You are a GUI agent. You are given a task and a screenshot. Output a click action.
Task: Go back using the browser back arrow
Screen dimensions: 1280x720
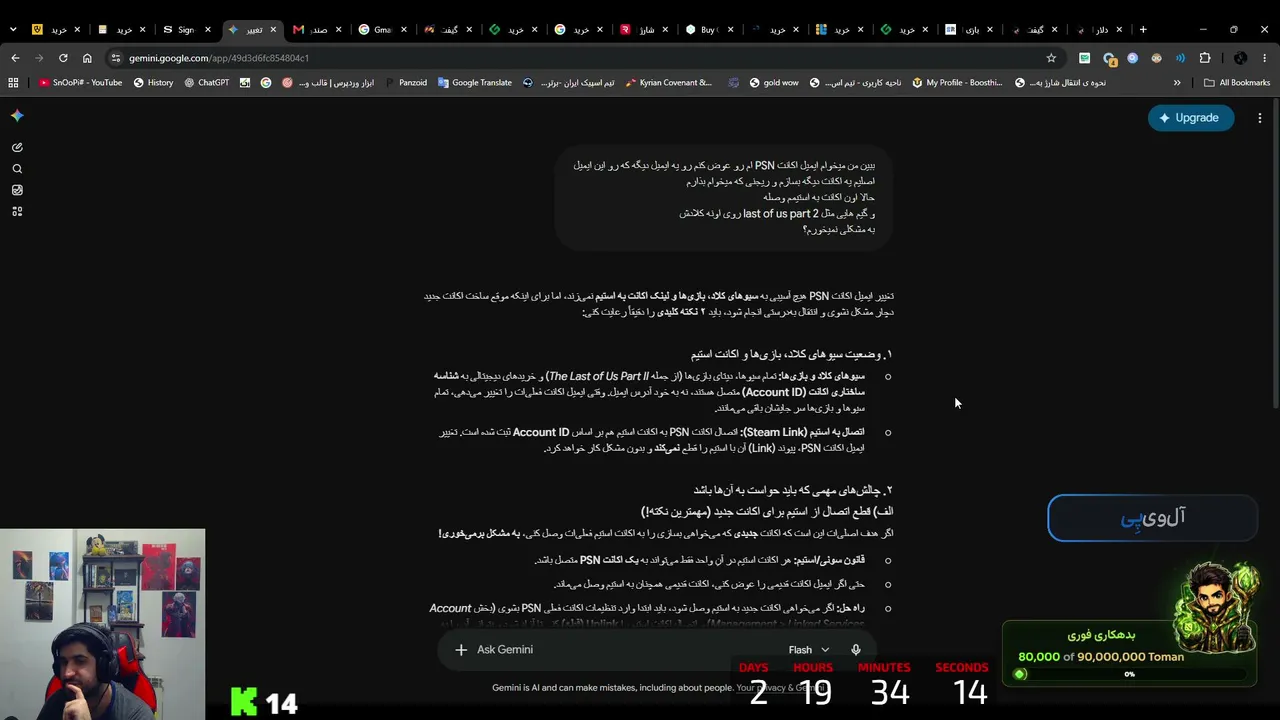(15, 58)
